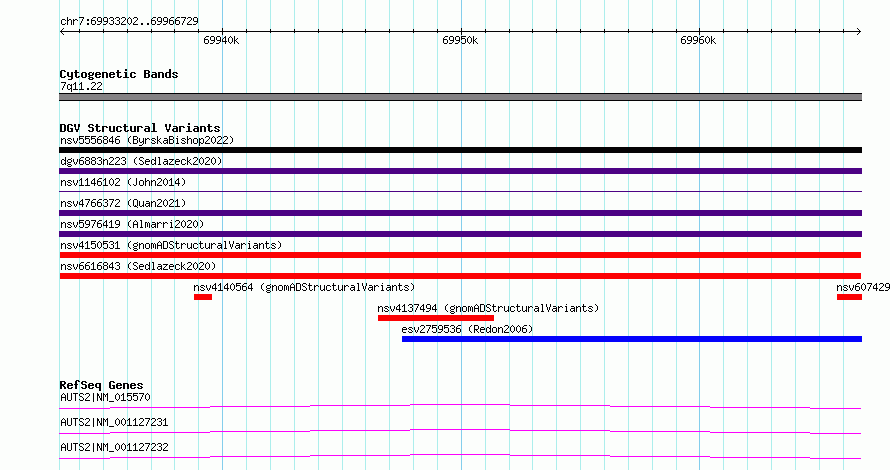
Task: Click the dgv6883n223 purple variant bar
Action: [x=460, y=171]
